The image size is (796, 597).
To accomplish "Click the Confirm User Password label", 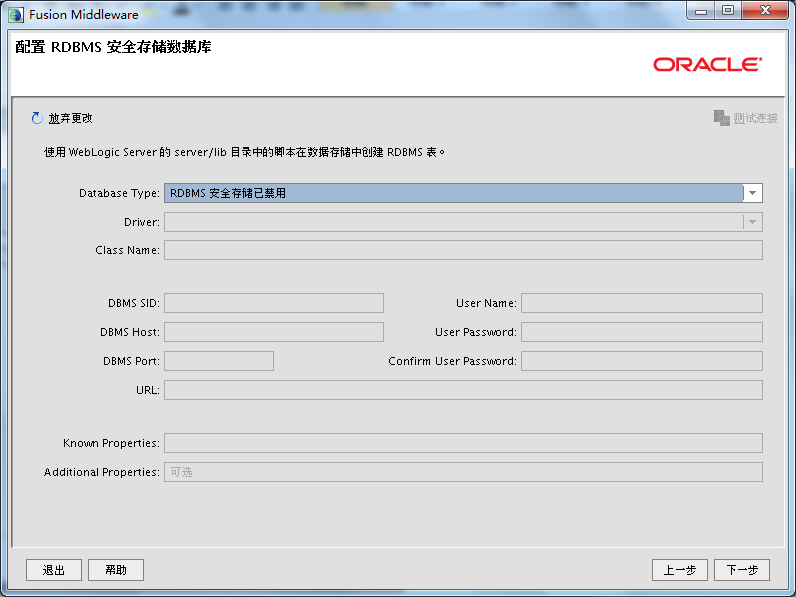I will pyautogui.click(x=452, y=361).
